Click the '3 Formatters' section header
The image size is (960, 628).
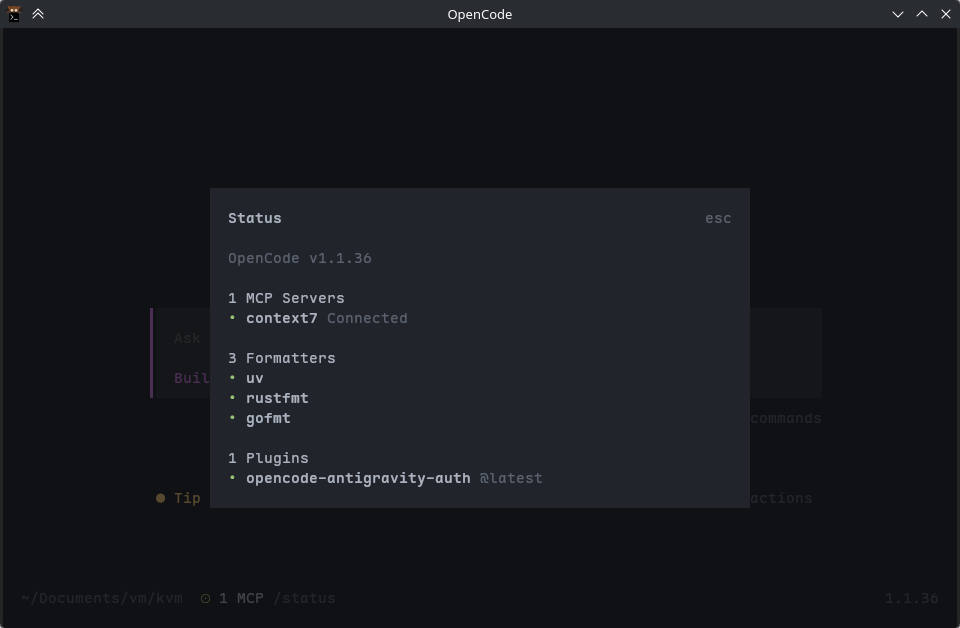pos(282,358)
